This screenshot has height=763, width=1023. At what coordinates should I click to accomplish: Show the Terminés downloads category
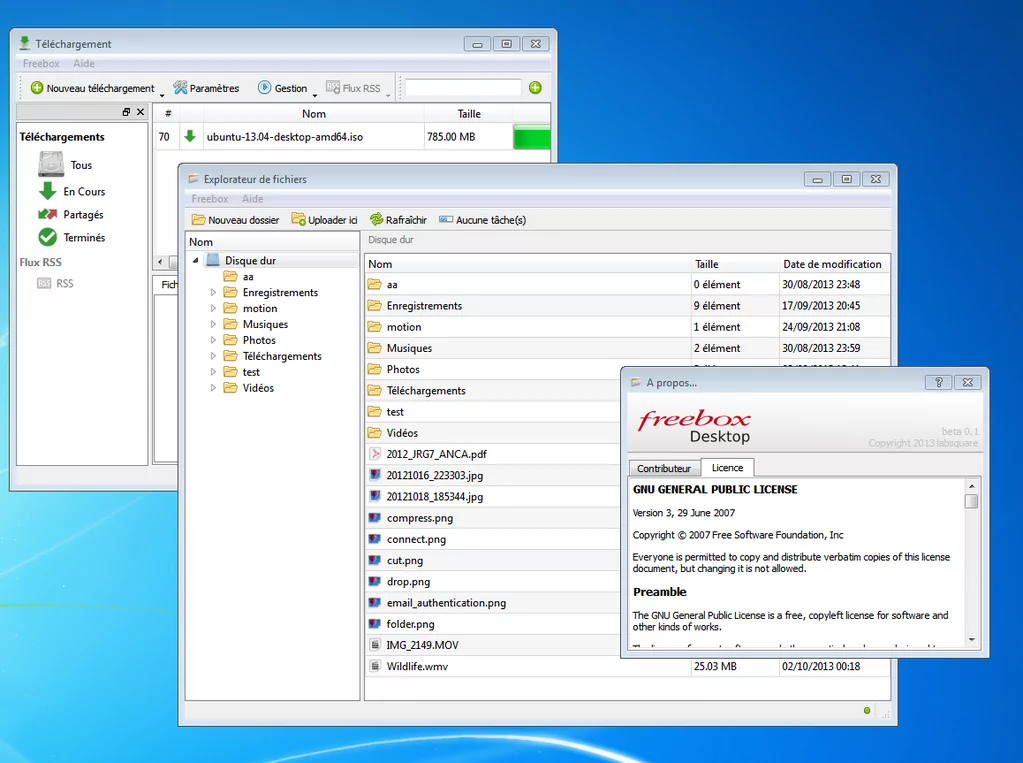coord(84,238)
